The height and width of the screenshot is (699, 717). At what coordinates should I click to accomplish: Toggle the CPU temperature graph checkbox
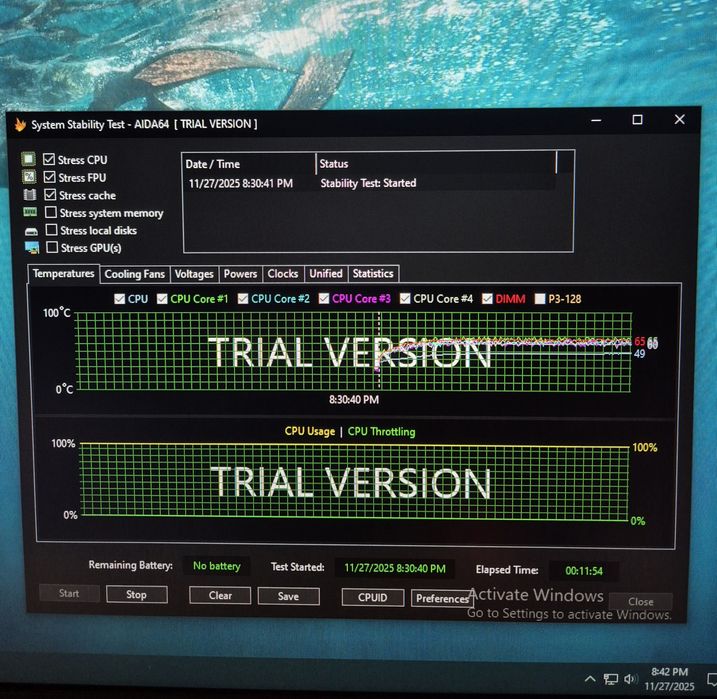(x=119, y=299)
